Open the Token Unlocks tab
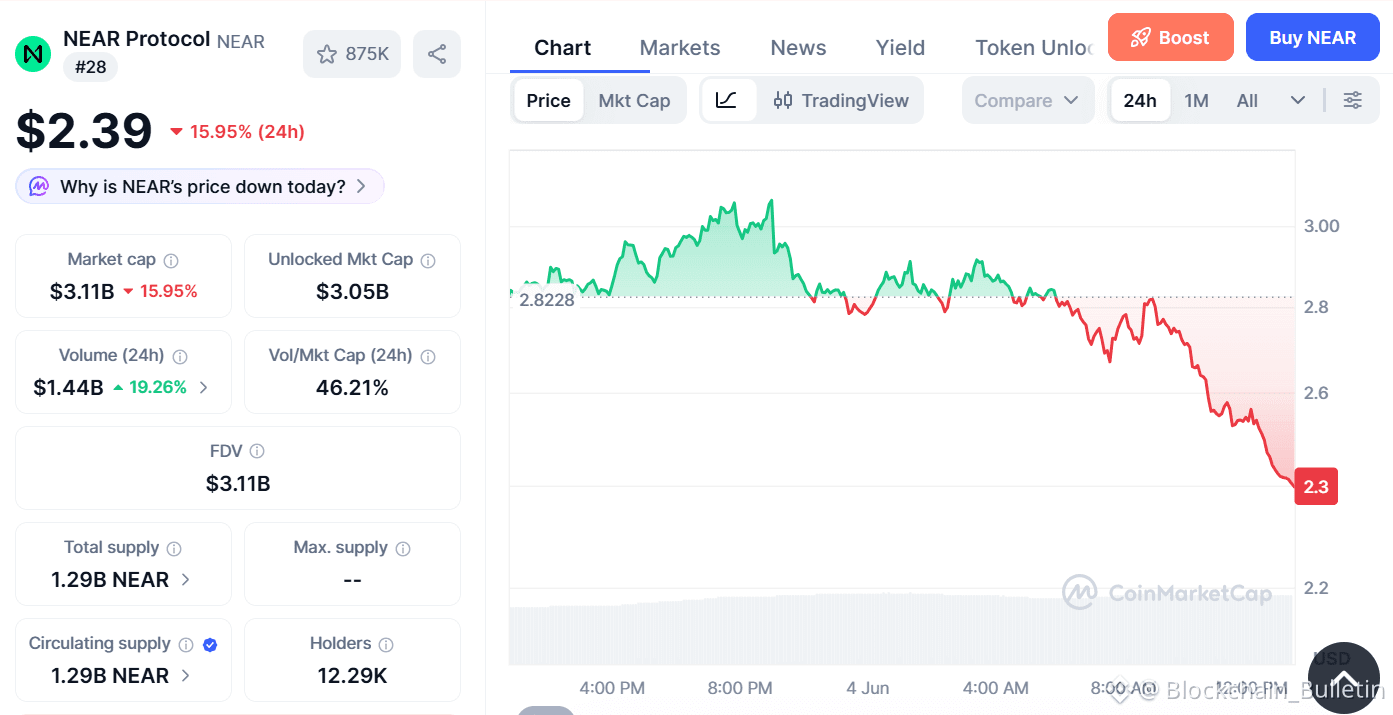The image size is (1393, 715). pos(1034,48)
